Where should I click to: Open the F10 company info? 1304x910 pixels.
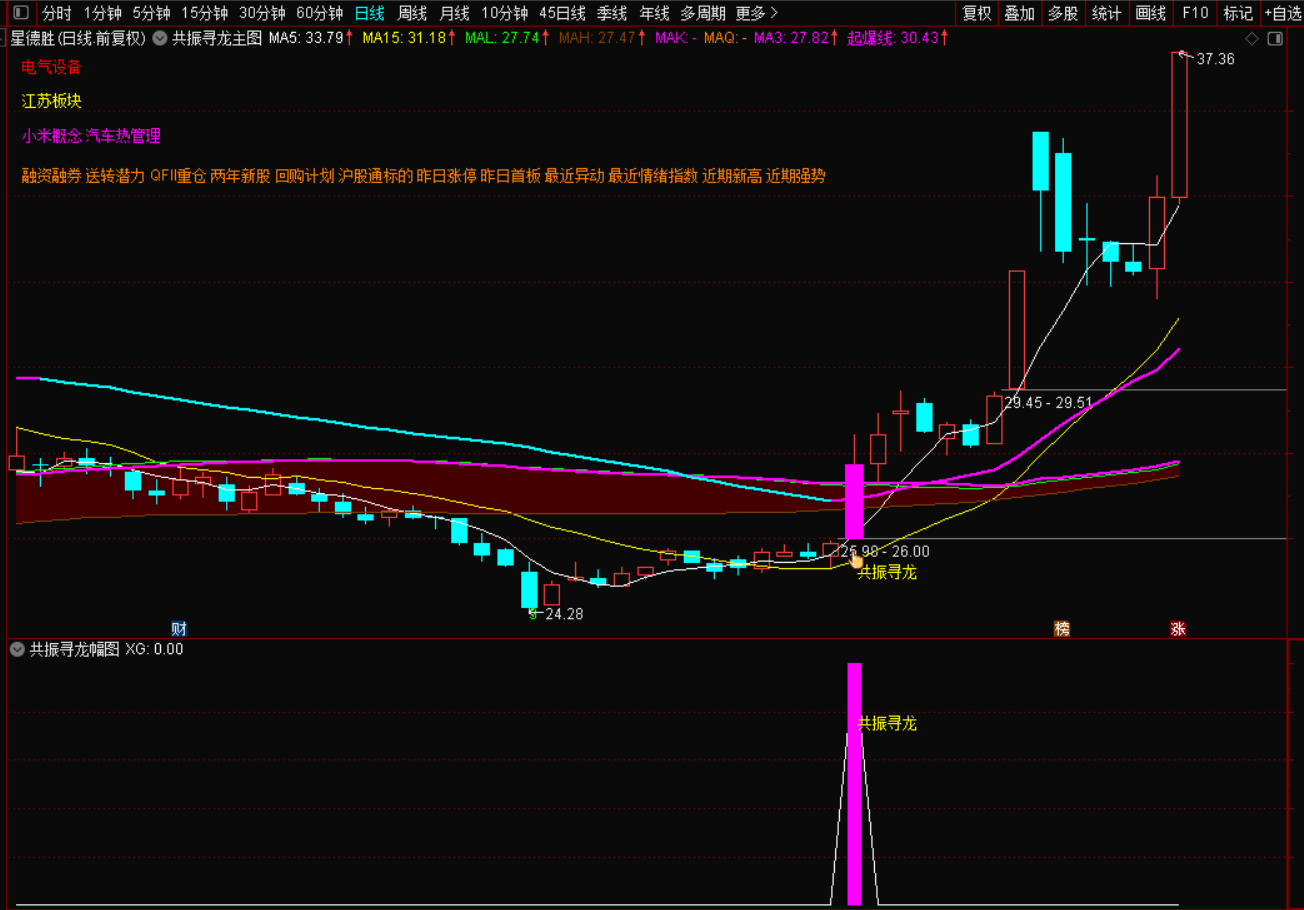coord(1194,13)
